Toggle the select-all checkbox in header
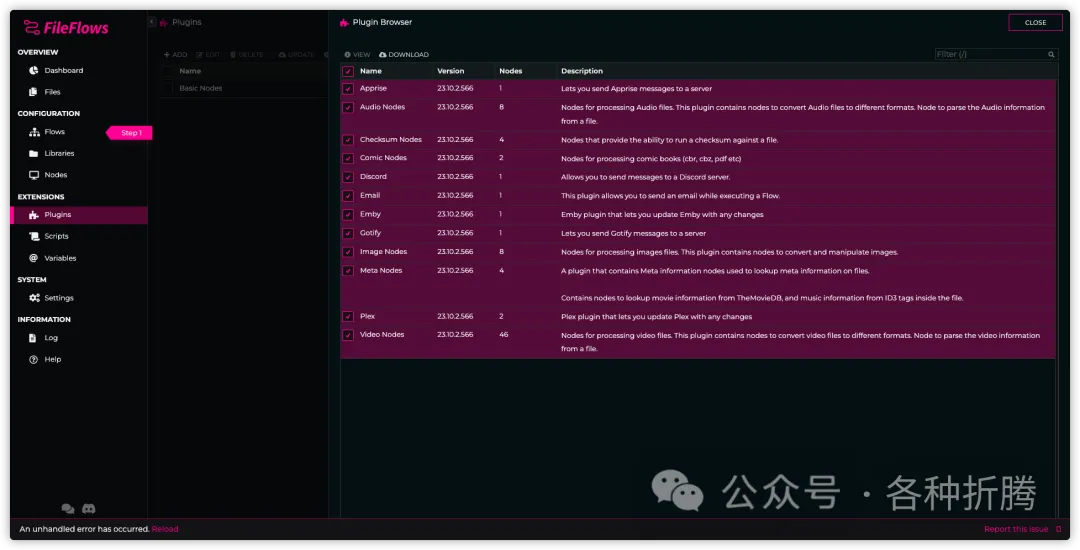Viewport: 1080px width, 550px height. (x=348, y=72)
